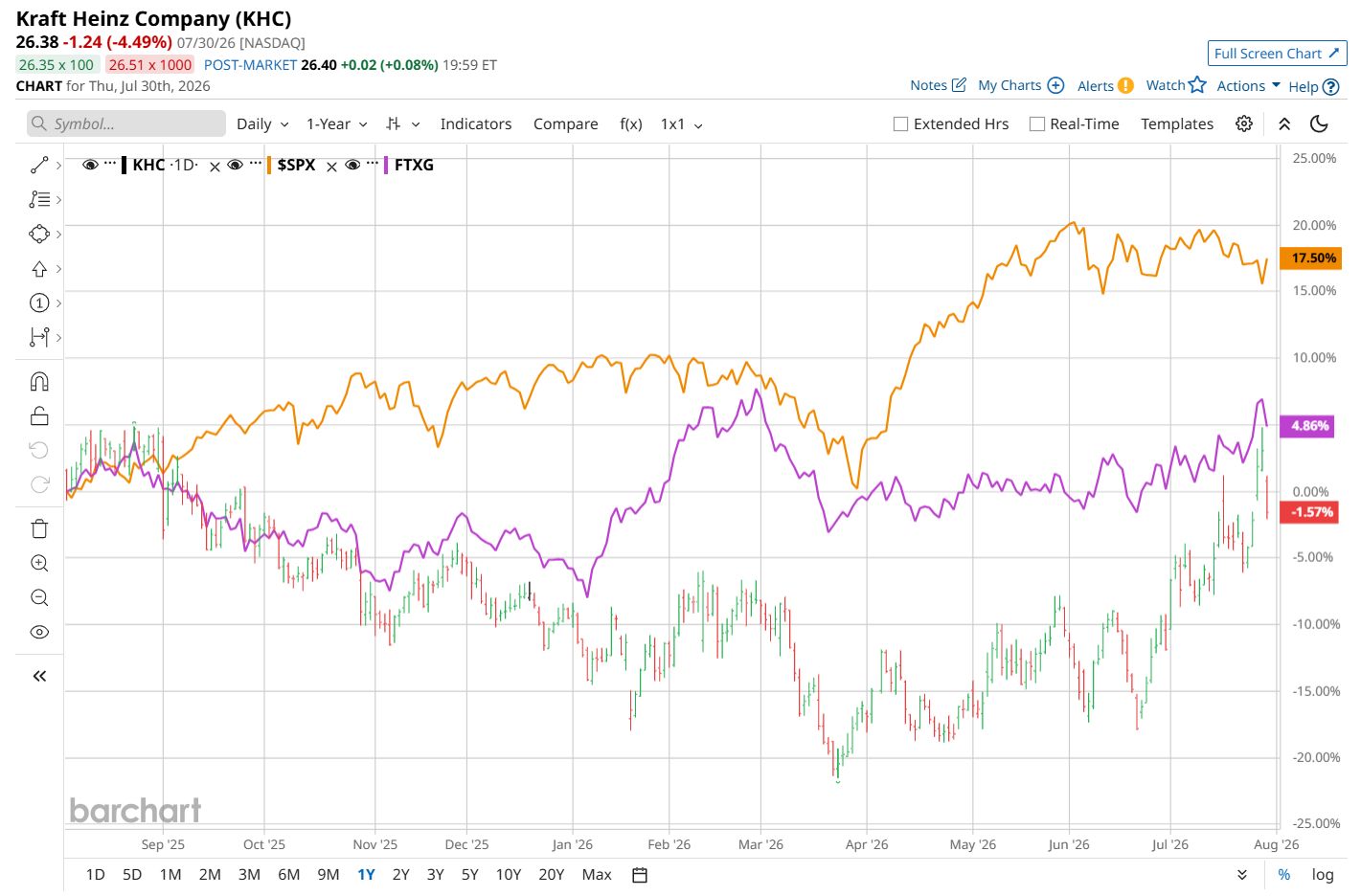Expand the Actions dropdown menu

[1249, 86]
